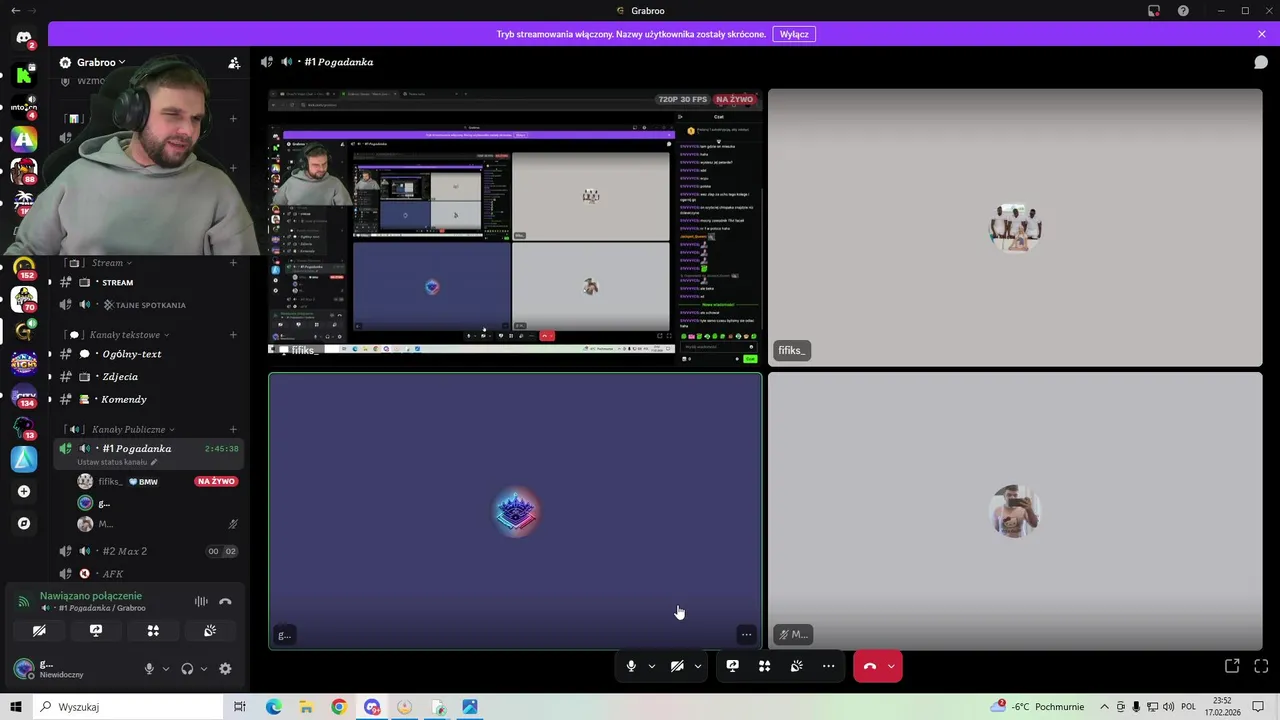Open the server with 88 notifications

24,171
